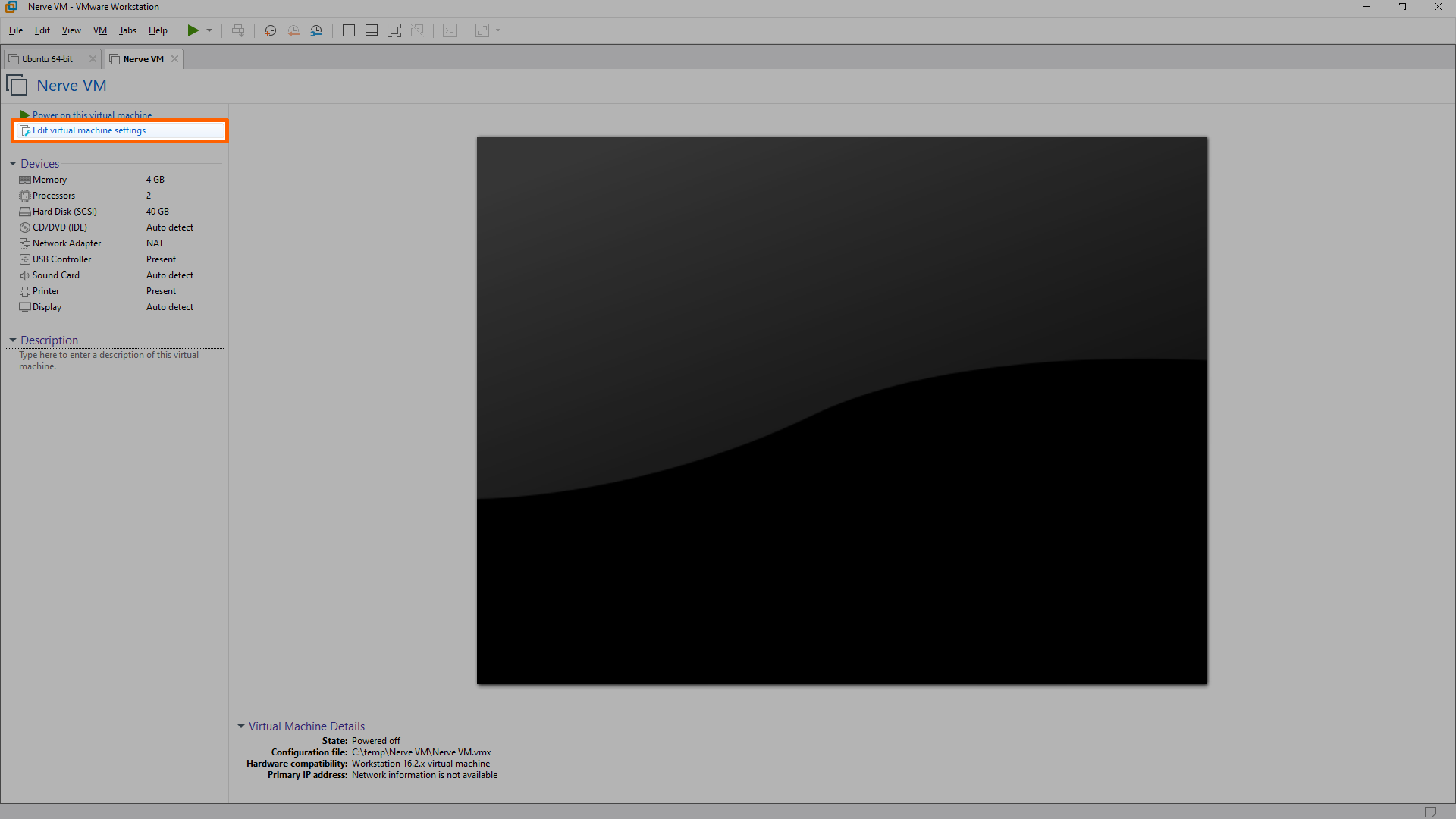
Task: Collapse the Devices section
Action: click(13, 164)
